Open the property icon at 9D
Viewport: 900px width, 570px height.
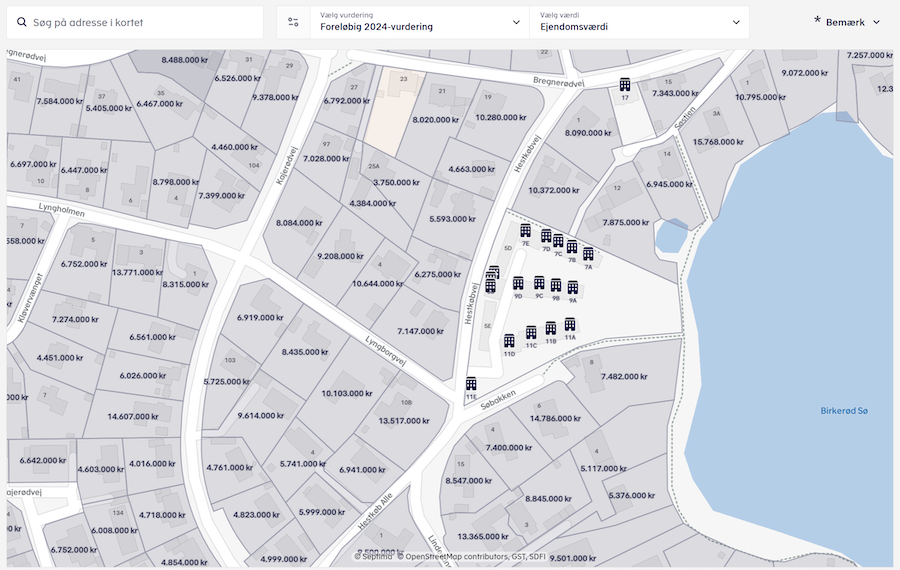[x=518, y=283]
